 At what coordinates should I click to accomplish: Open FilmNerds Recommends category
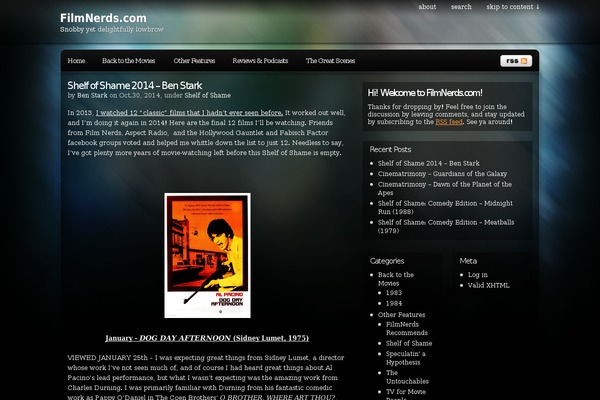click(x=407, y=328)
